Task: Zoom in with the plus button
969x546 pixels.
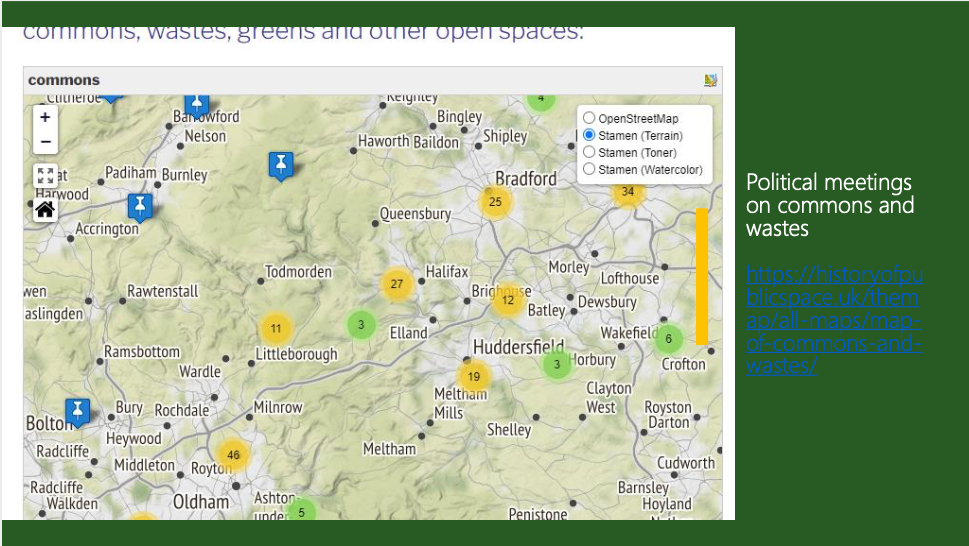Action: coord(45,117)
